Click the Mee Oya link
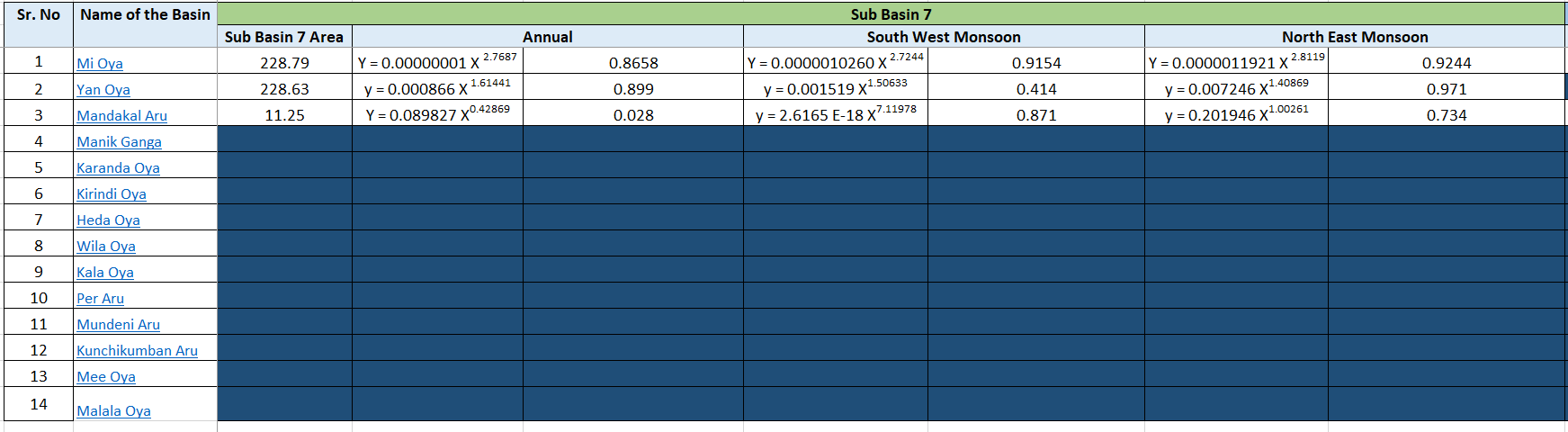This screenshot has width=1568, height=432. point(106,377)
